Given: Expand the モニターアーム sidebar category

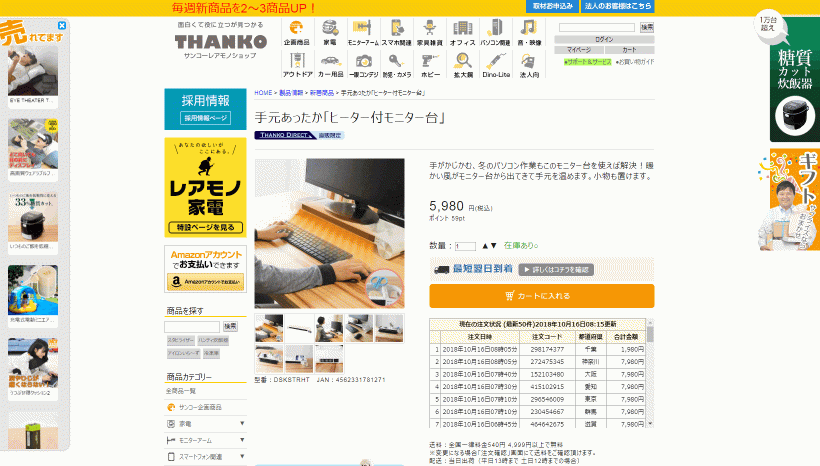Looking at the screenshot, I should pyautogui.click(x=242, y=439).
